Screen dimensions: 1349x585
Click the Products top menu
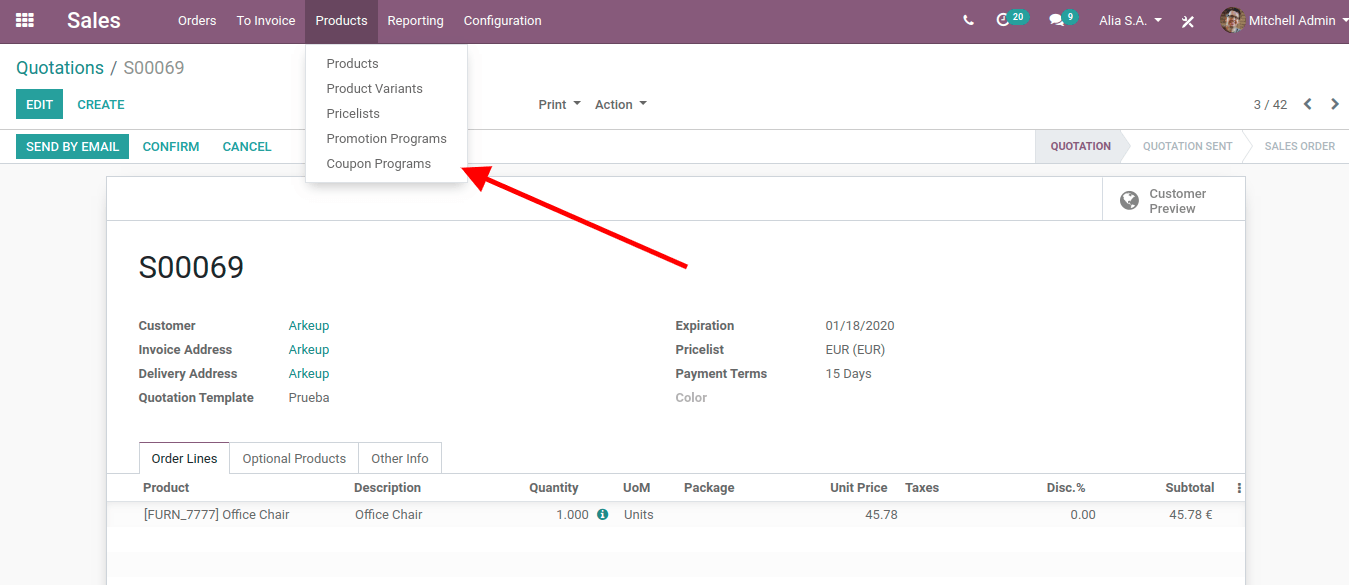(341, 20)
